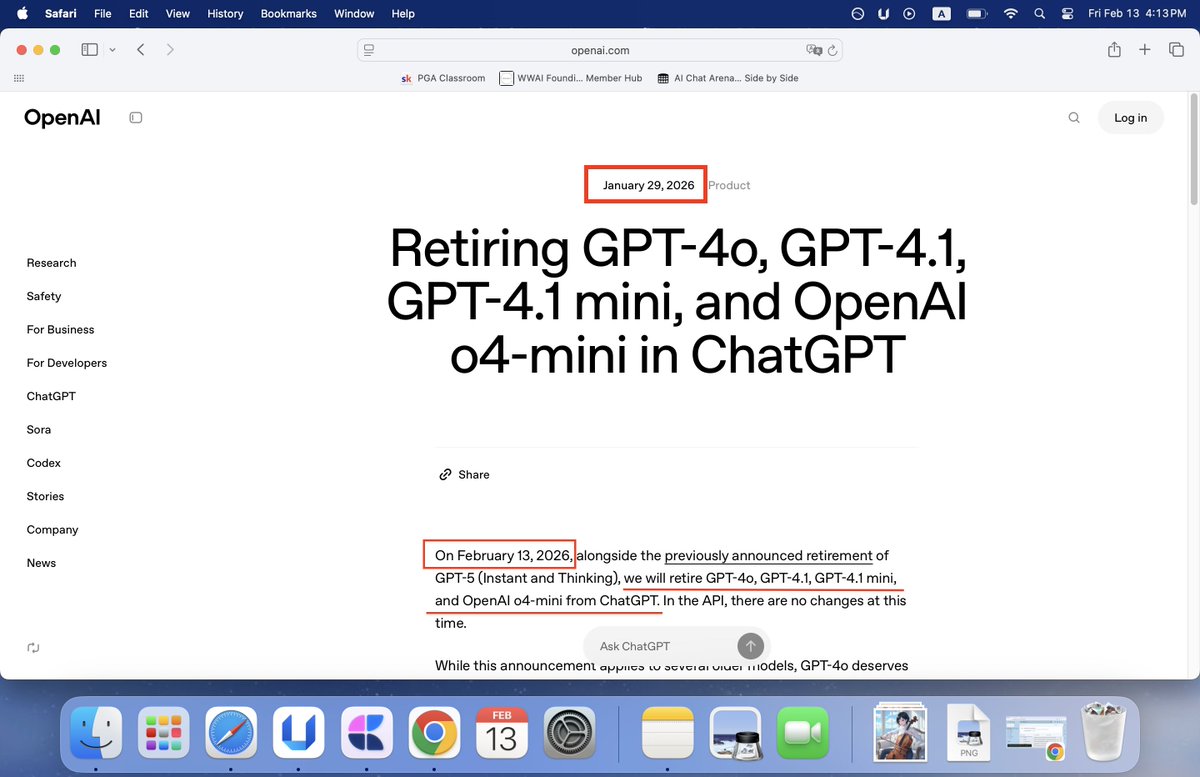Screen dimensions: 1200x777
Task: Open the History menu
Action: (x=225, y=14)
